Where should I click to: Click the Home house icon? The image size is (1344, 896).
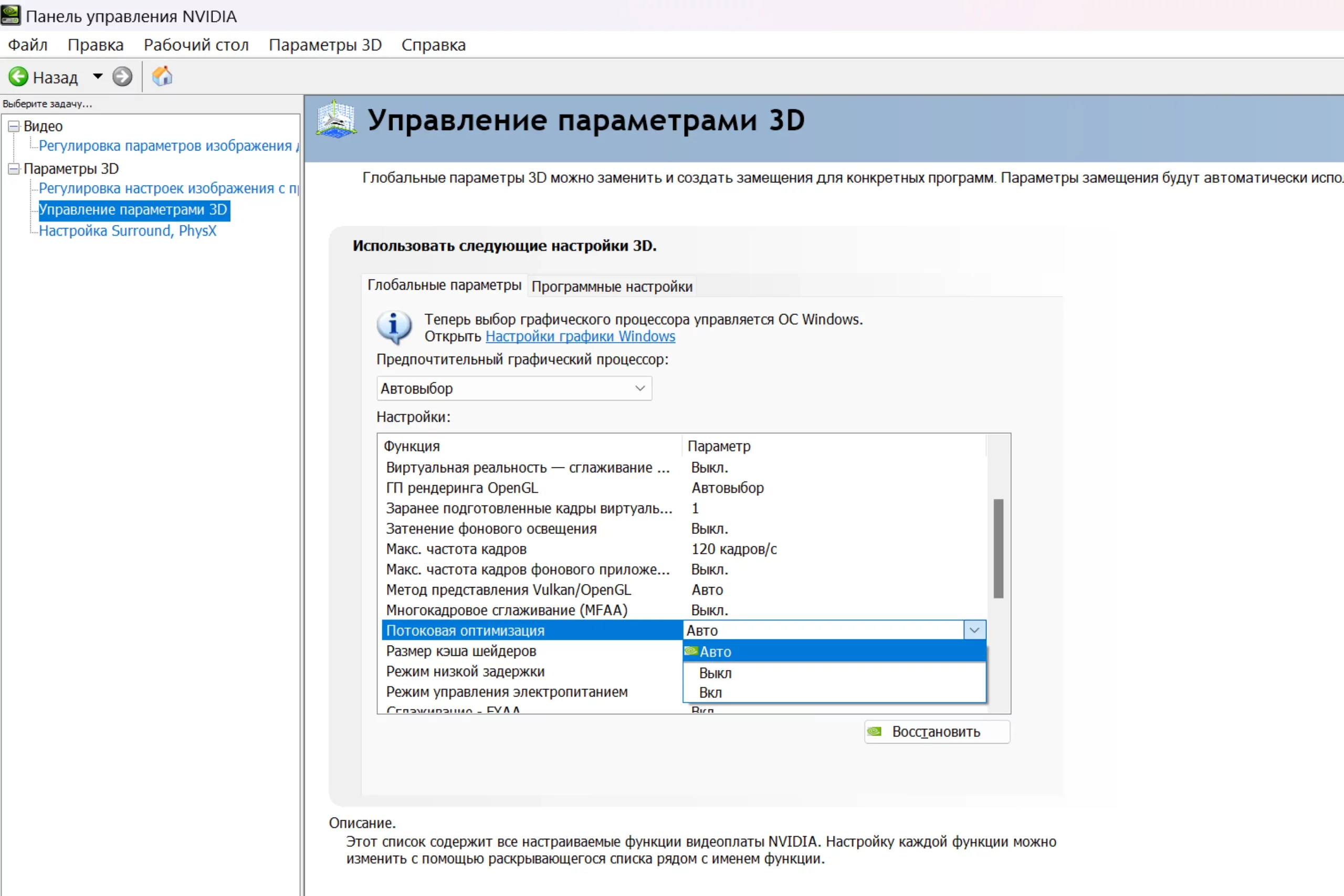[162, 76]
